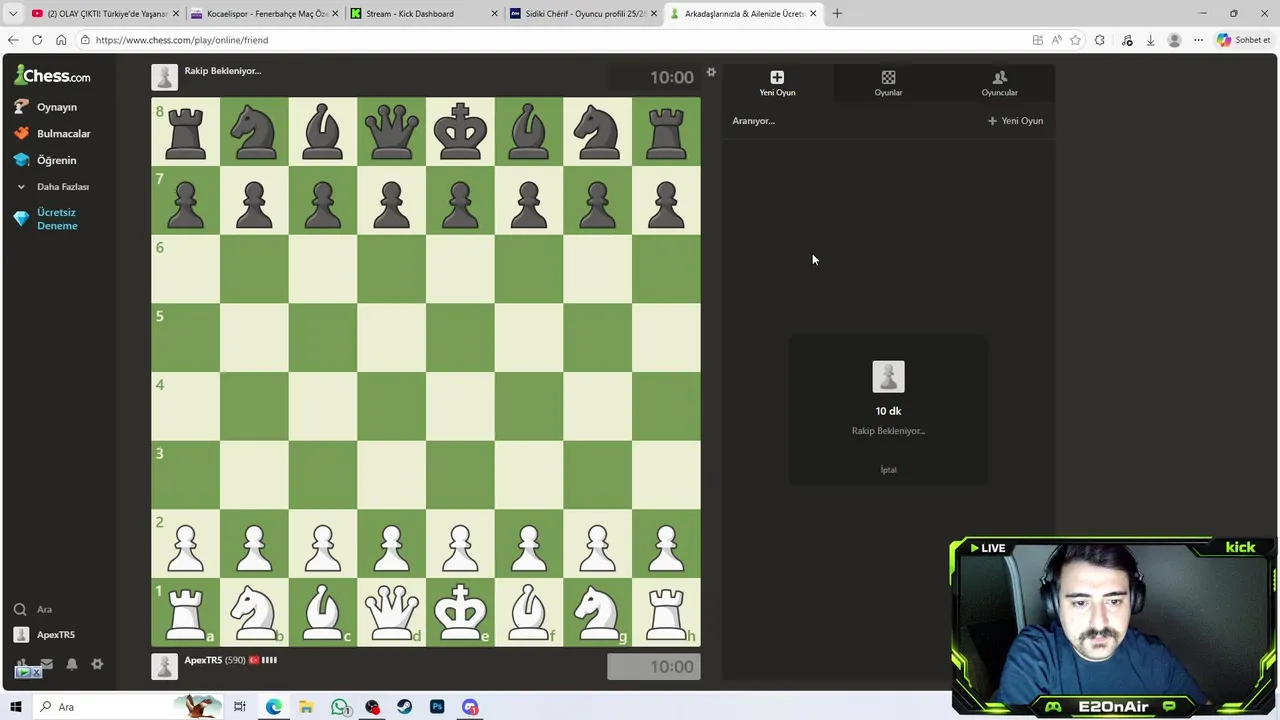Expand the tab search dropdown arrow

pyautogui.click(x=13, y=14)
